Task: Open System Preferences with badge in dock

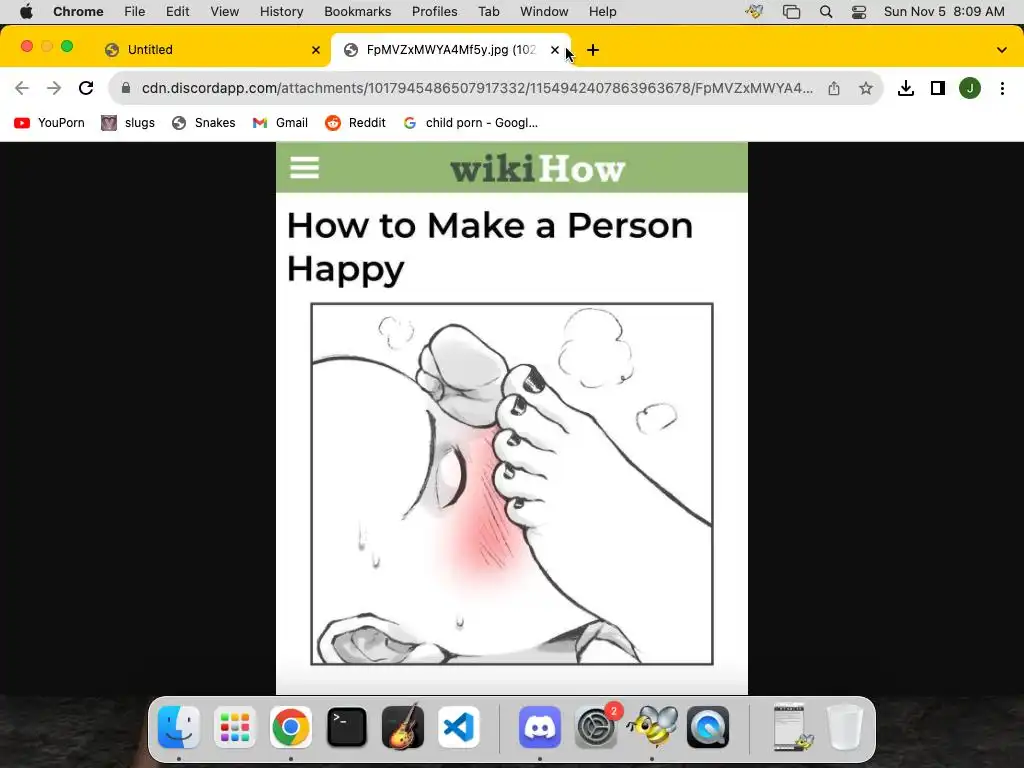Action: 596,727
